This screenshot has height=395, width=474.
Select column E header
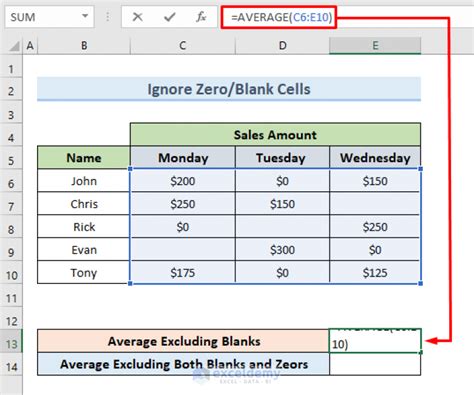(x=375, y=46)
